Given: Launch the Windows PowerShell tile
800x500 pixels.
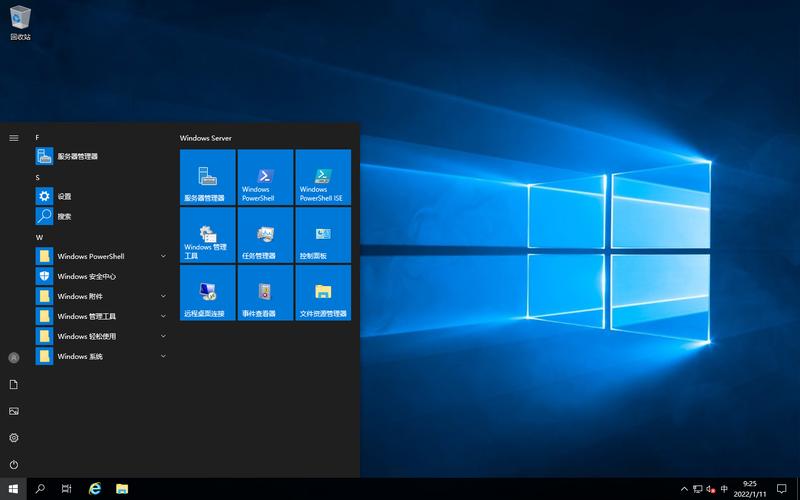Looking at the screenshot, I should (265, 177).
